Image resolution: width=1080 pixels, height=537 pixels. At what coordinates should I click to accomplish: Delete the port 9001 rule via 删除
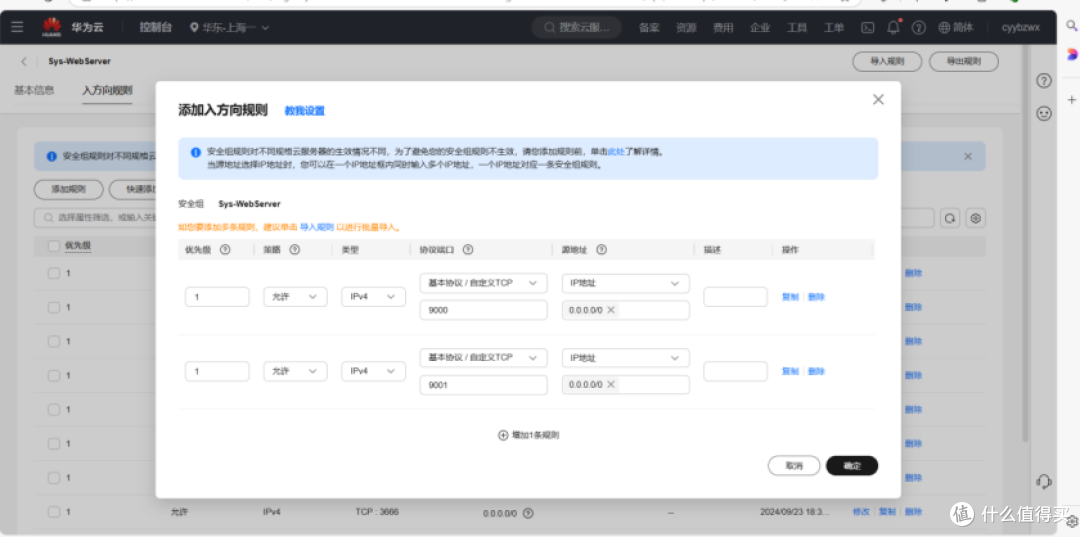[x=816, y=371]
